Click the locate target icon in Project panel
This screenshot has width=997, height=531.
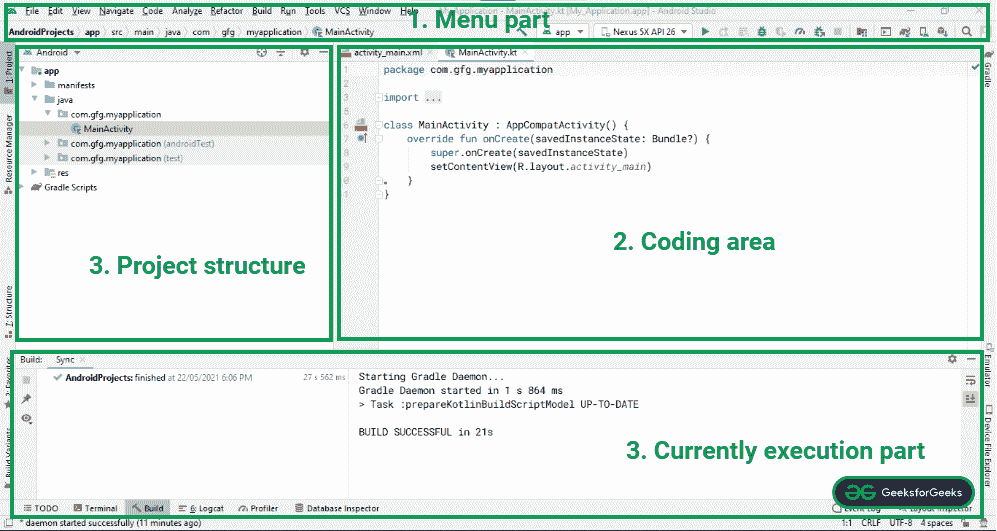262,52
